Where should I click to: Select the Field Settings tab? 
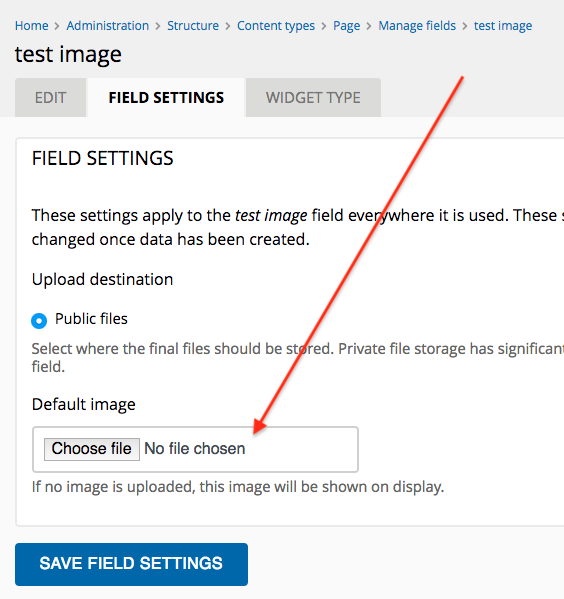click(x=166, y=97)
